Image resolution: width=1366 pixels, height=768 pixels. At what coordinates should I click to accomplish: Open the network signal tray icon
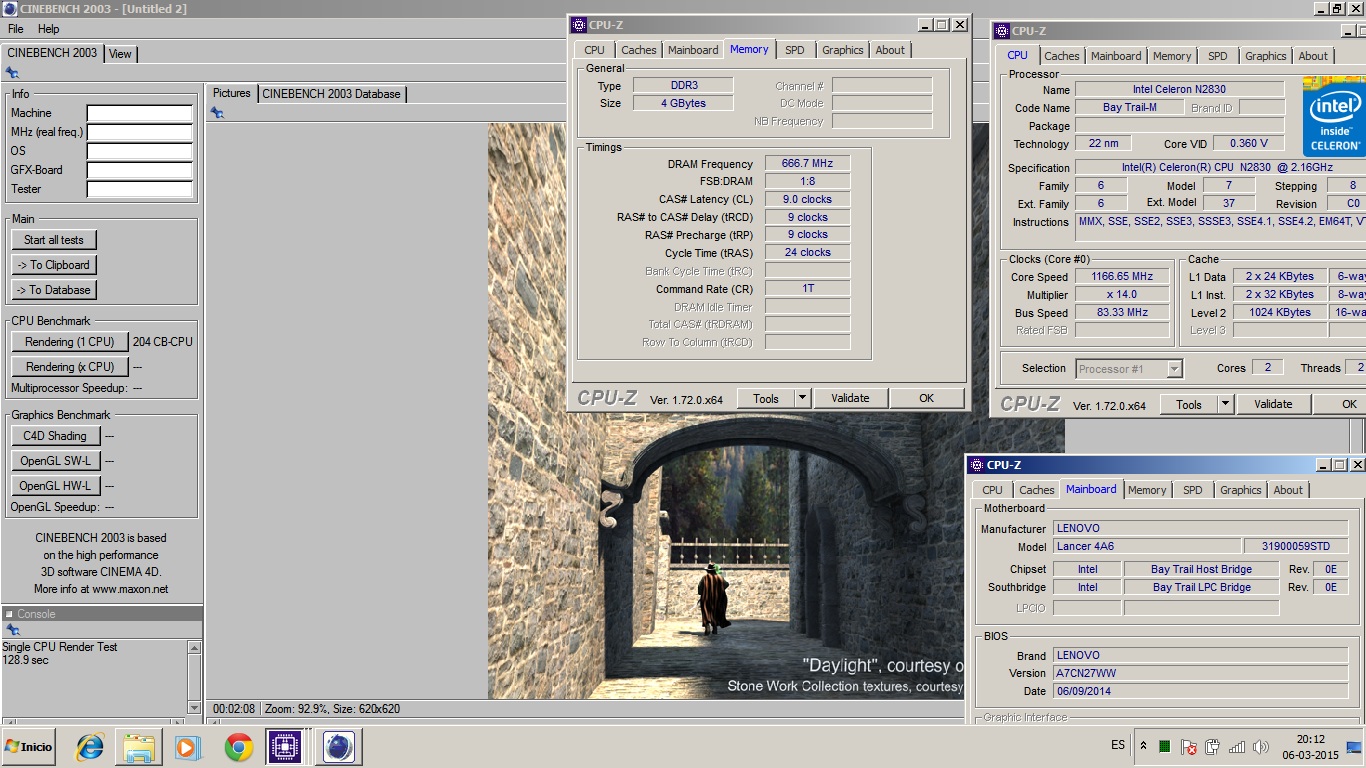click(1237, 747)
